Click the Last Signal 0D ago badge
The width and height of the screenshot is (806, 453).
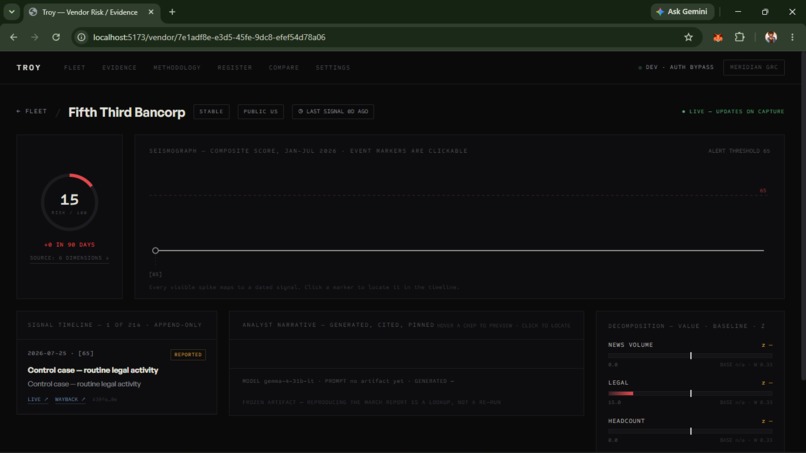[333, 112]
